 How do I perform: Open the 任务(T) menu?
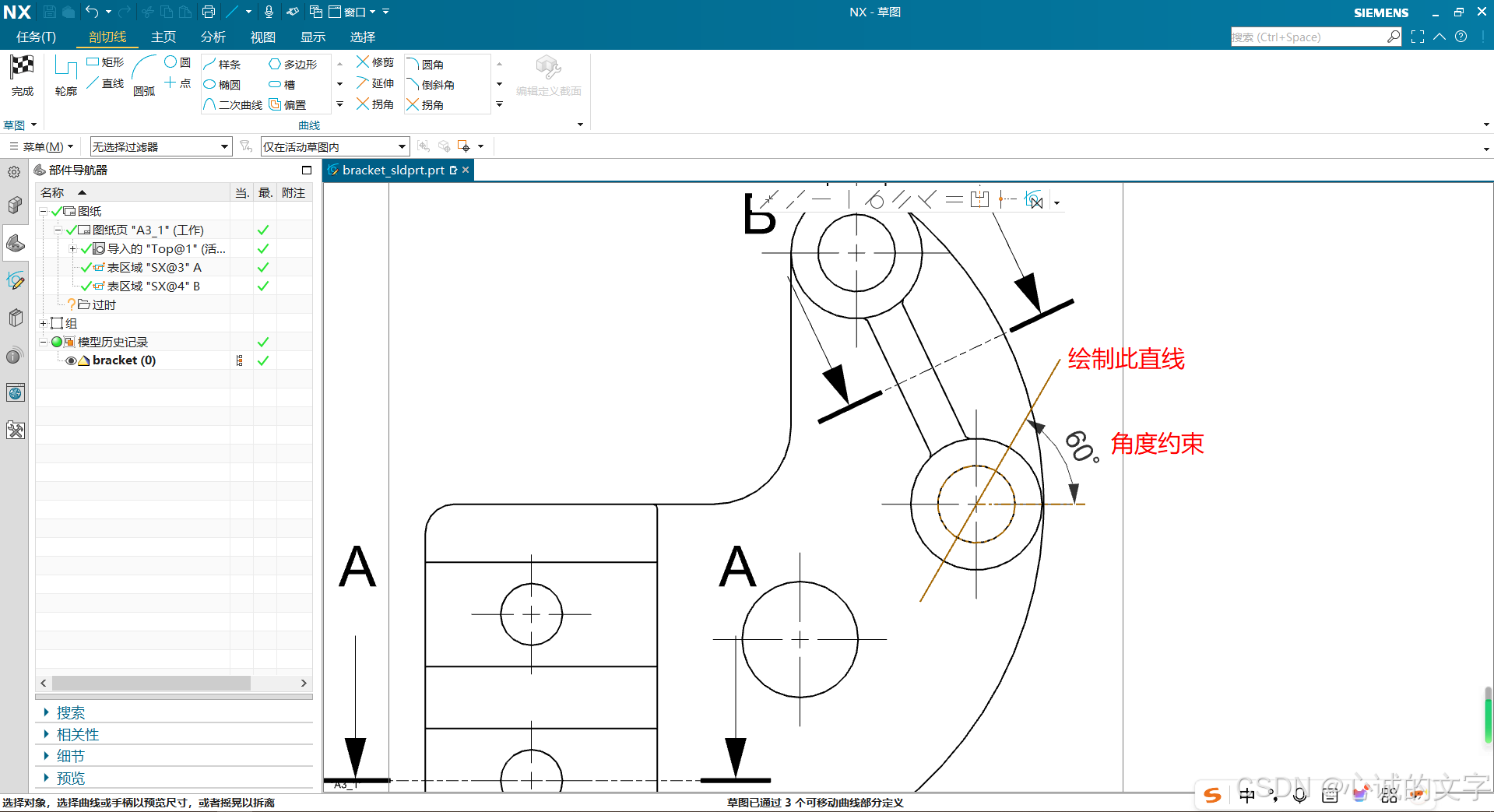point(36,37)
